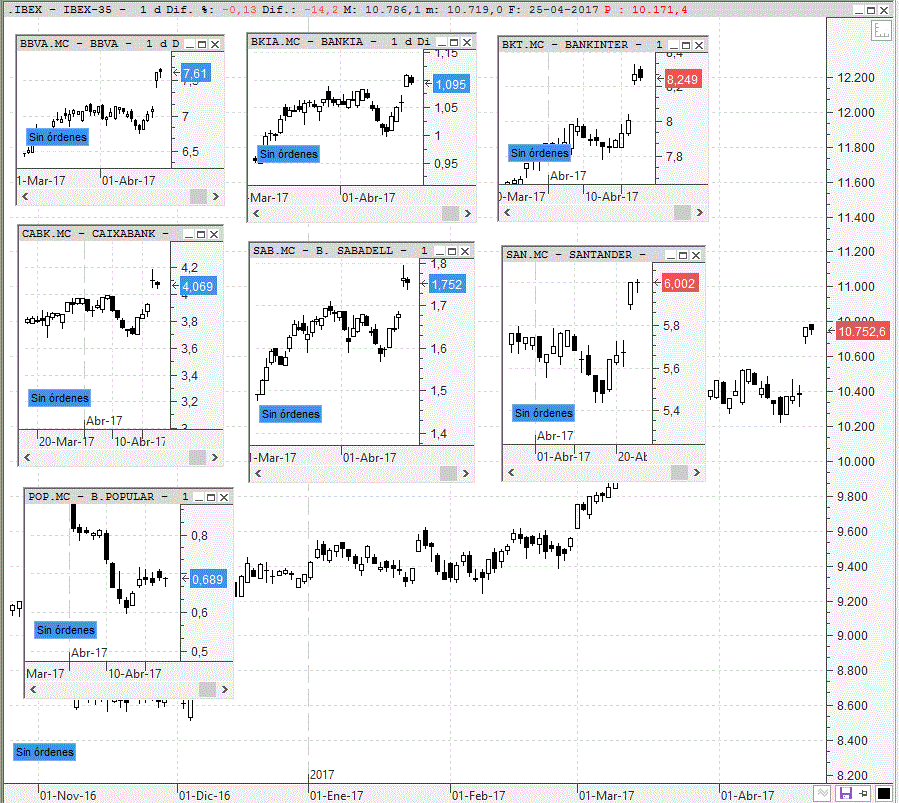Click the 01-Mar-17 date on IBEX axis
The width and height of the screenshot is (899, 803).
(606, 796)
